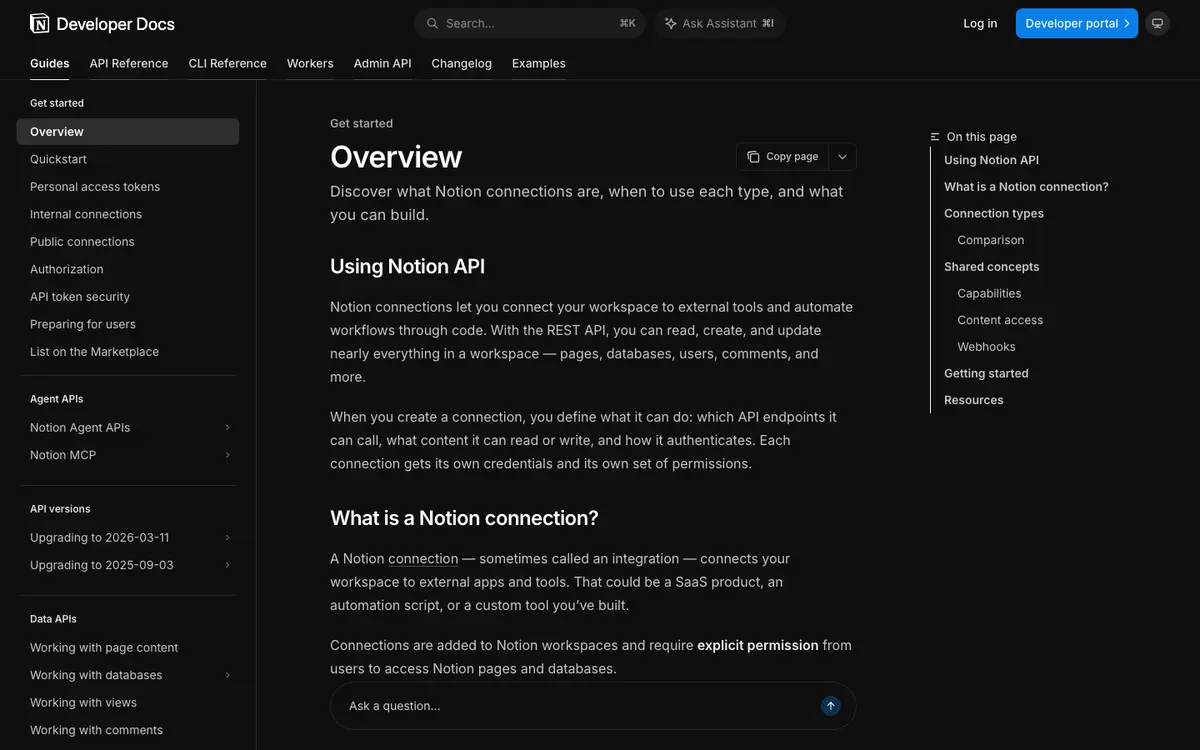
Task: Open the API Reference tab
Action: pyautogui.click(x=129, y=63)
